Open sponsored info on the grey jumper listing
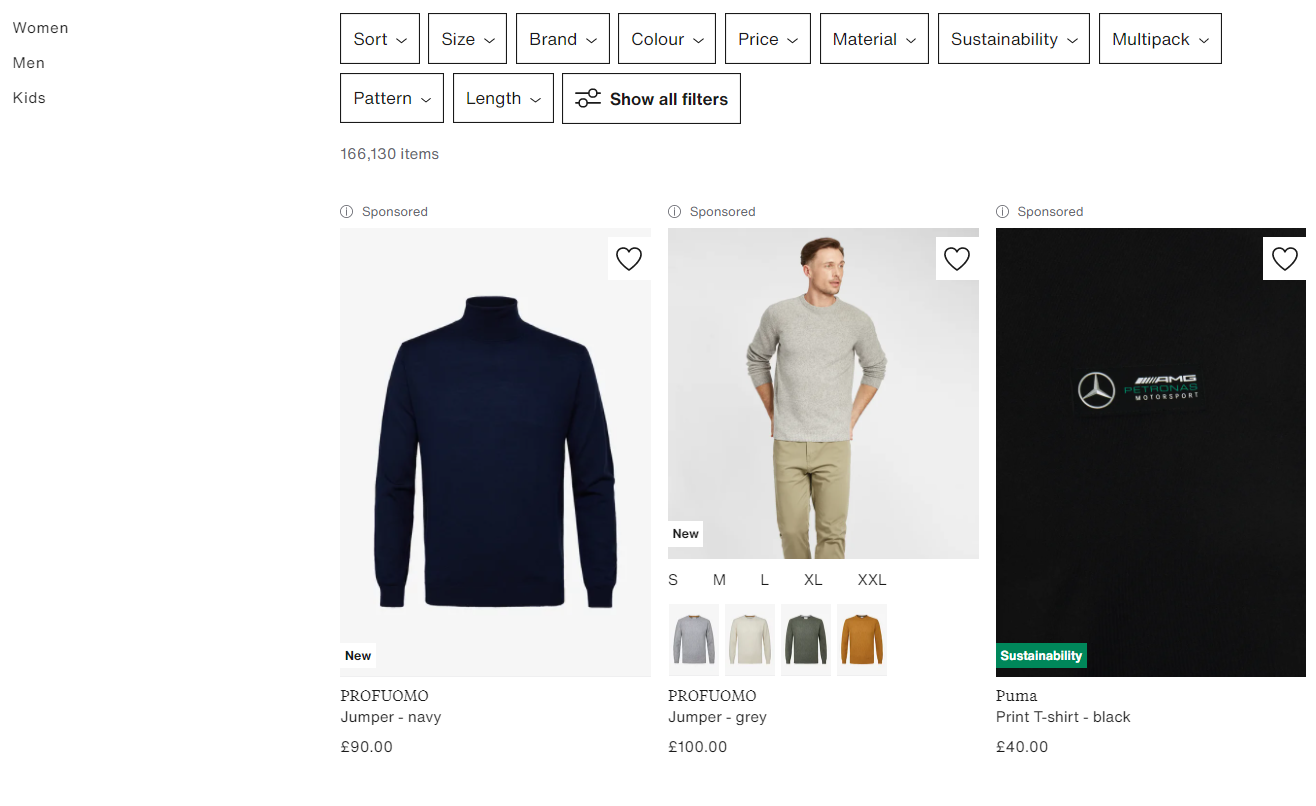 [x=673, y=211]
